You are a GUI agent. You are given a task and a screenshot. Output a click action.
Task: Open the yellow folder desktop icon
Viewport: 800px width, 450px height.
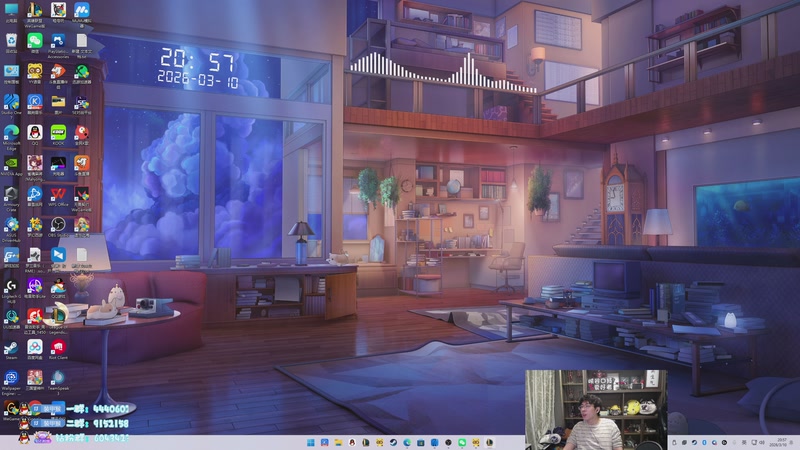tap(58, 104)
